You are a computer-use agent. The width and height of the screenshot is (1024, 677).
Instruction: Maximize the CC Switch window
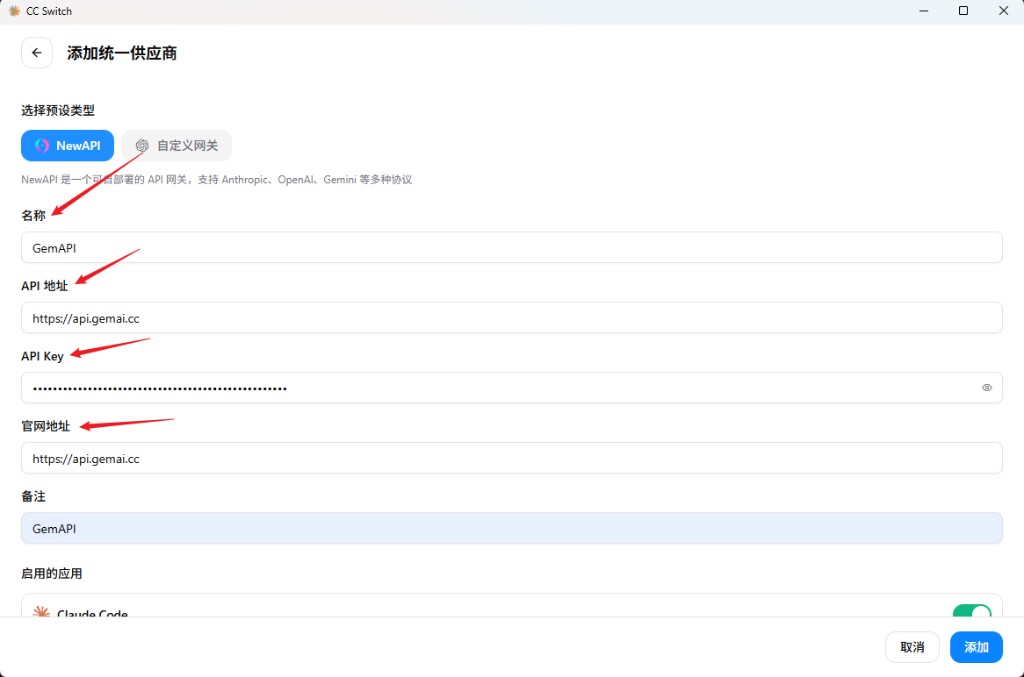click(963, 11)
